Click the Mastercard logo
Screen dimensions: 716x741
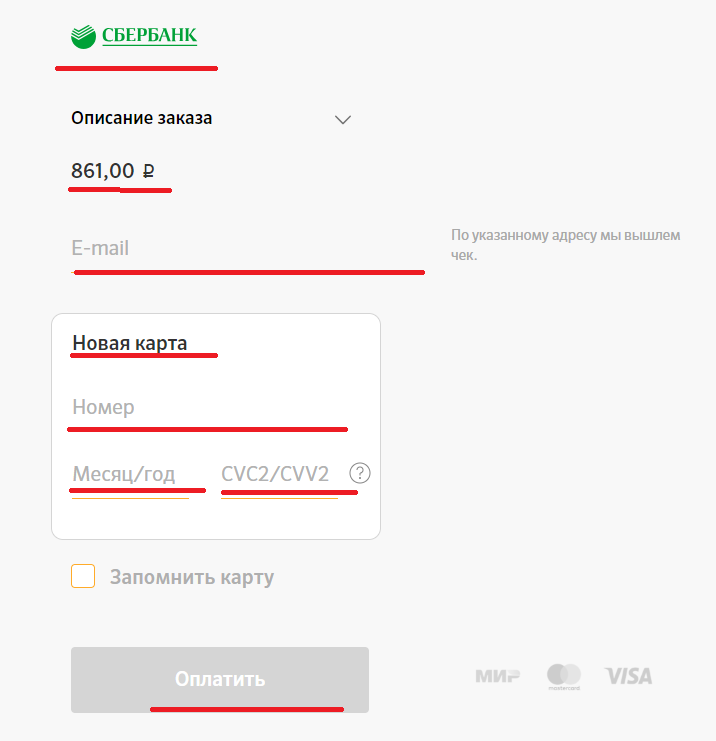pos(564,676)
